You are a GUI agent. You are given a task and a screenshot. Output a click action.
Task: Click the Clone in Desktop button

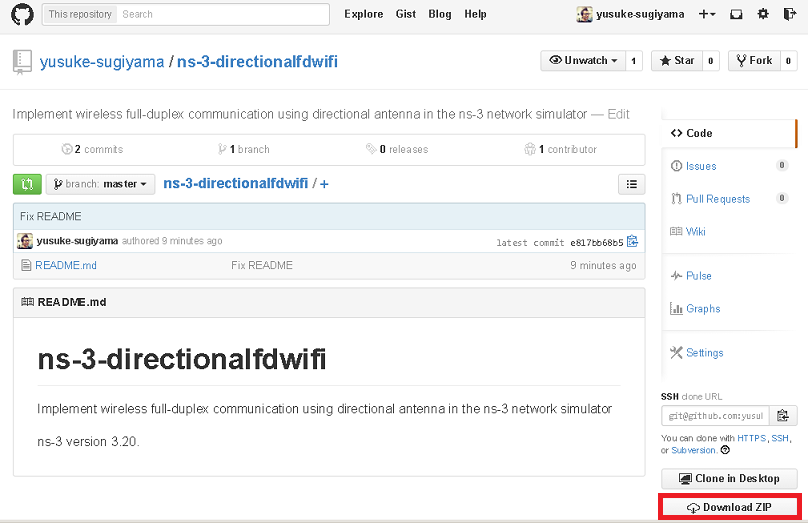tap(729, 479)
